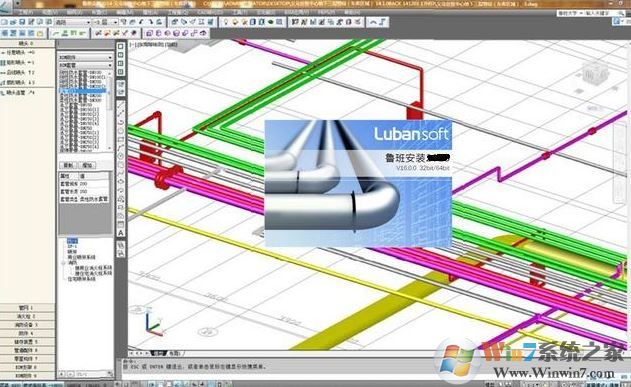Click the component list vertical scrollbar
Screen dimensions: 631x387
tap(110, 112)
